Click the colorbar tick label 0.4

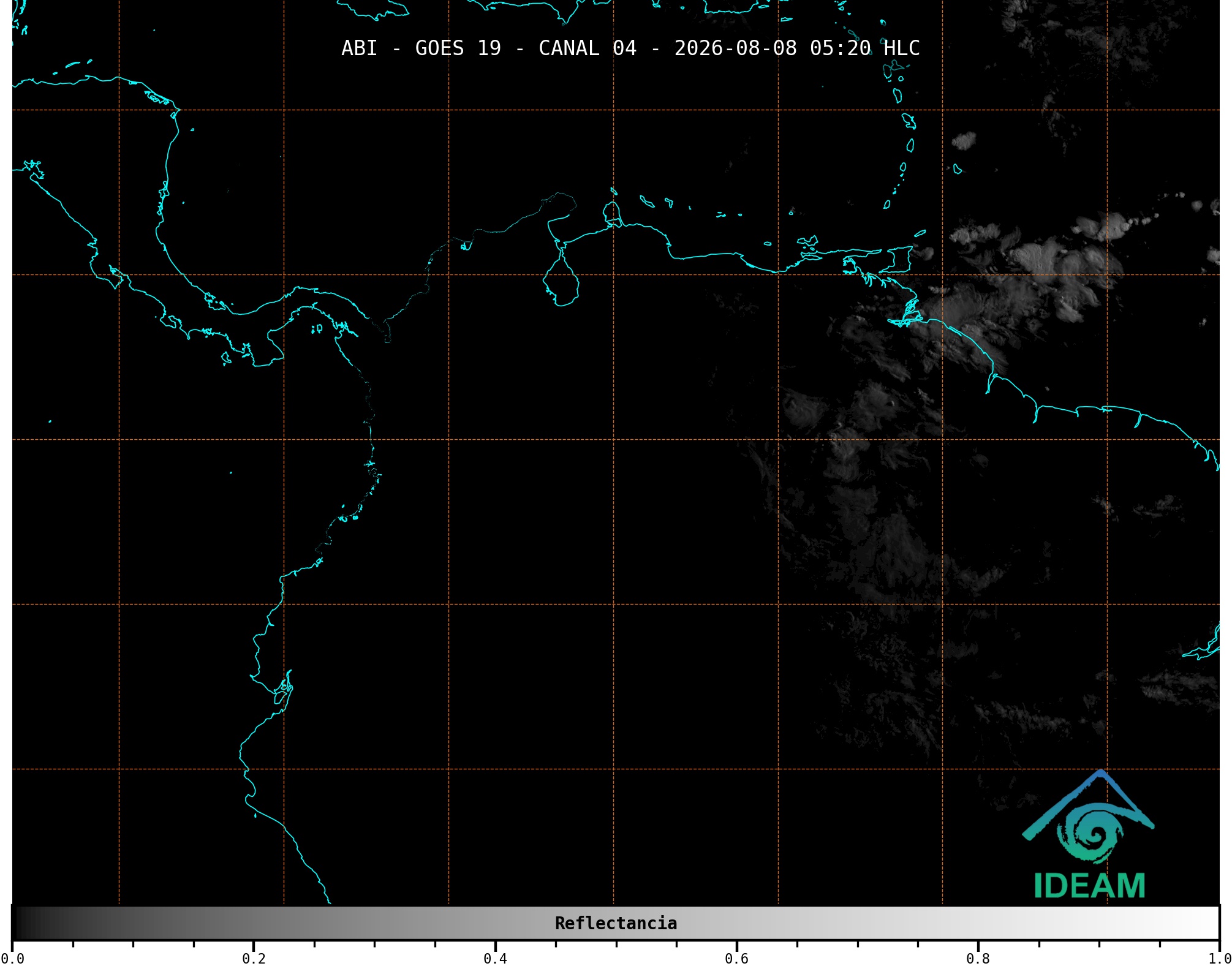pos(495,959)
